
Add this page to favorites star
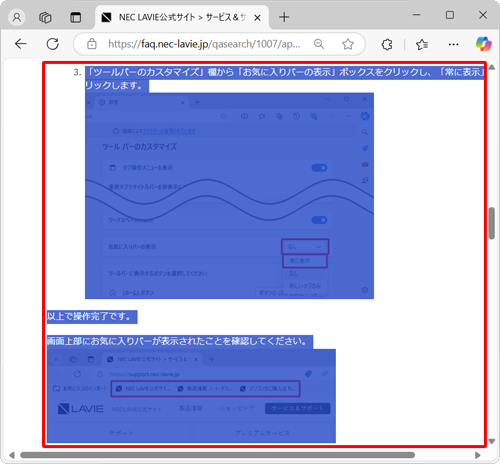pos(348,44)
